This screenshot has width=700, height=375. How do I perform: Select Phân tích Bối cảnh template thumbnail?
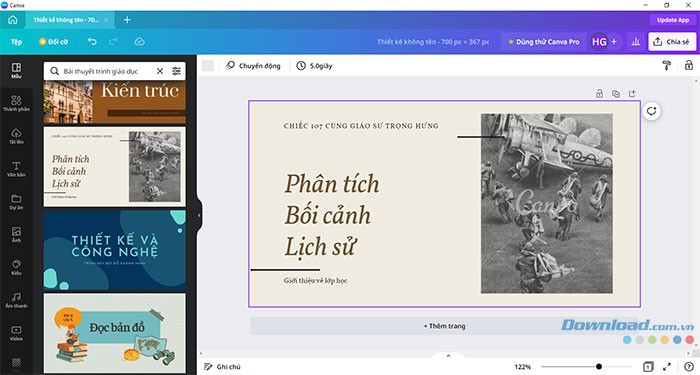tap(114, 167)
